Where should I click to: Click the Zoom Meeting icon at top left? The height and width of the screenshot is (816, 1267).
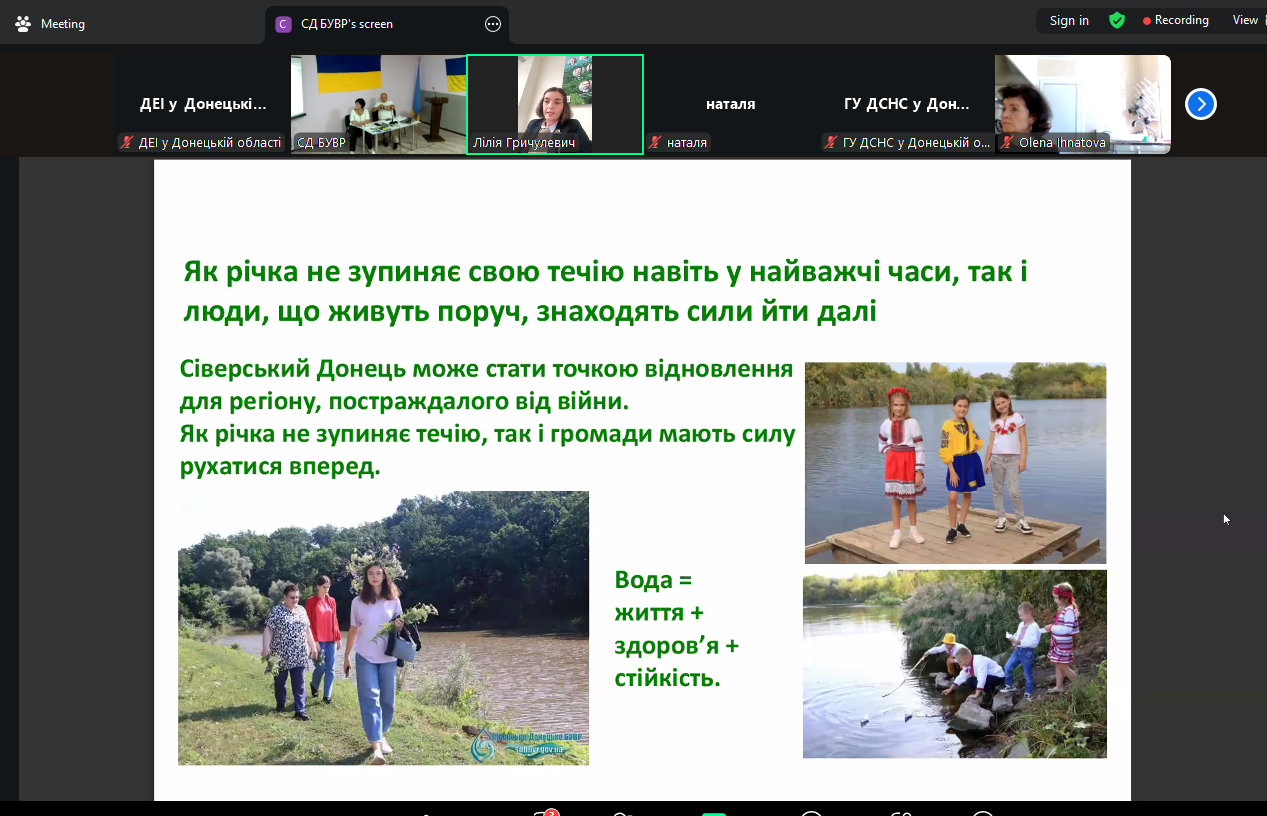click(23, 24)
